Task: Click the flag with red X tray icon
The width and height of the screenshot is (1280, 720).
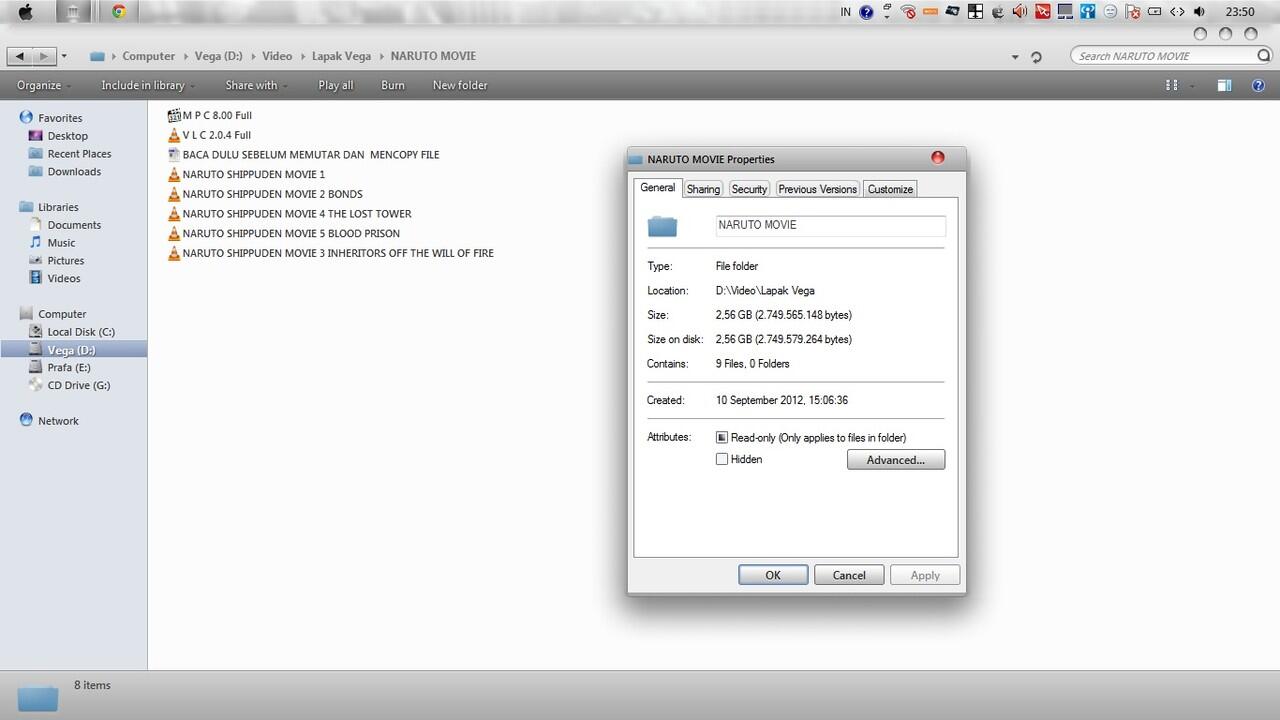Action: 1133,12
